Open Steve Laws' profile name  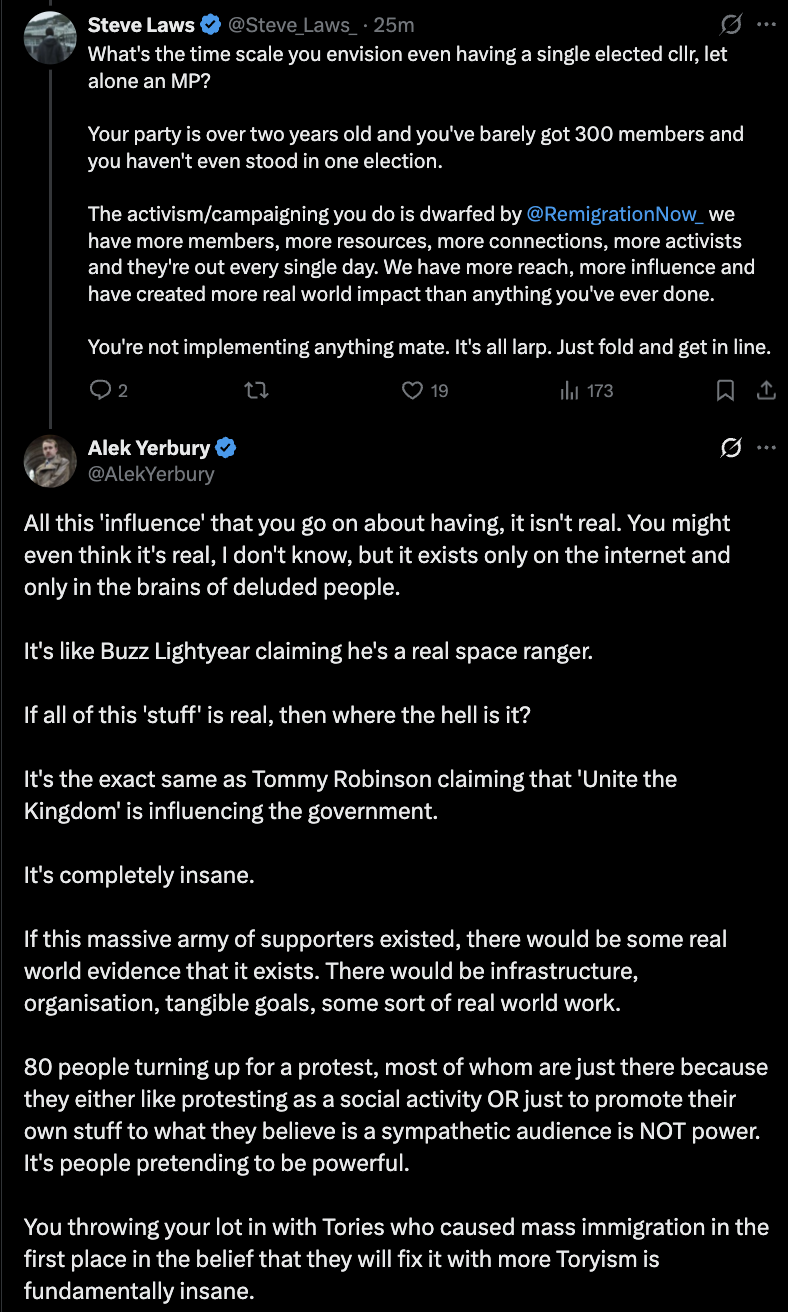(x=141, y=24)
